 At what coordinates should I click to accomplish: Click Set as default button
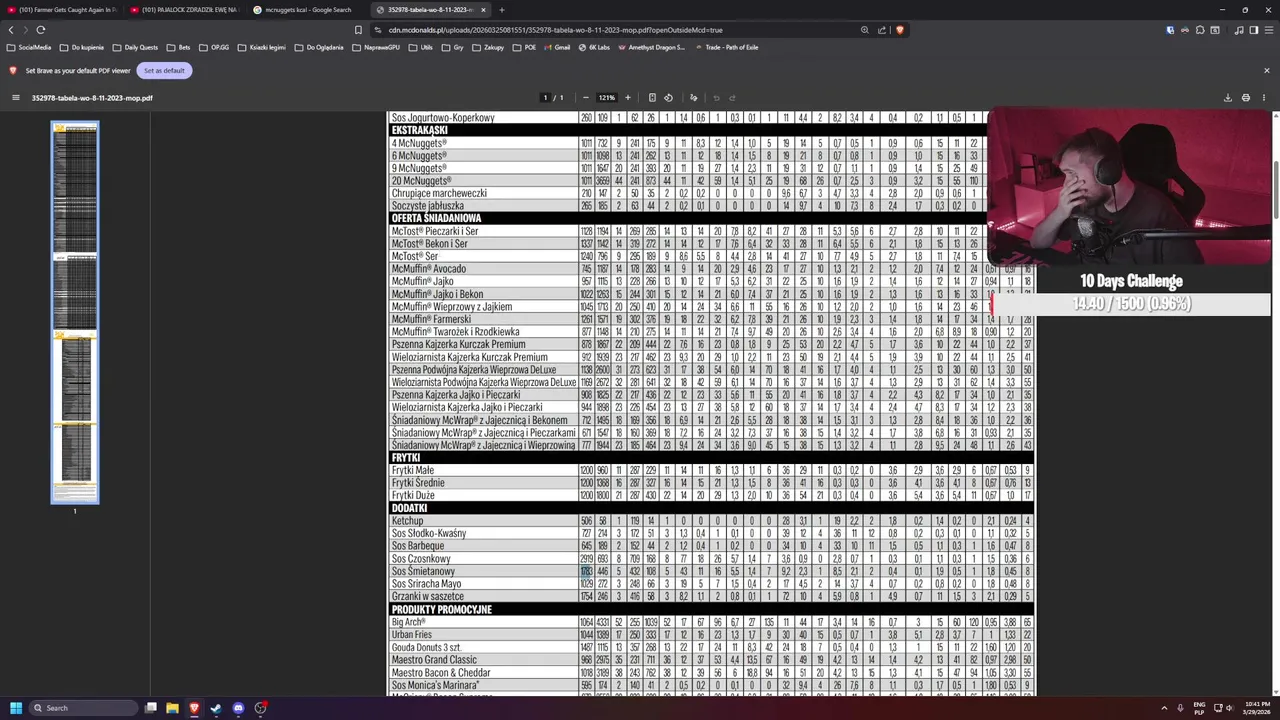point(164,70)
